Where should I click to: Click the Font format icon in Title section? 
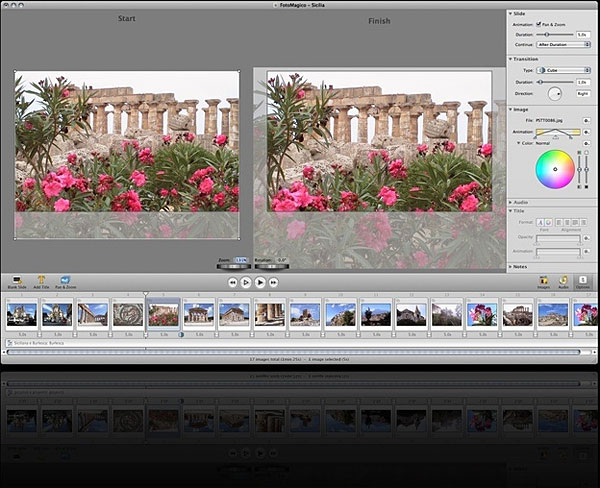pos(540,222)
